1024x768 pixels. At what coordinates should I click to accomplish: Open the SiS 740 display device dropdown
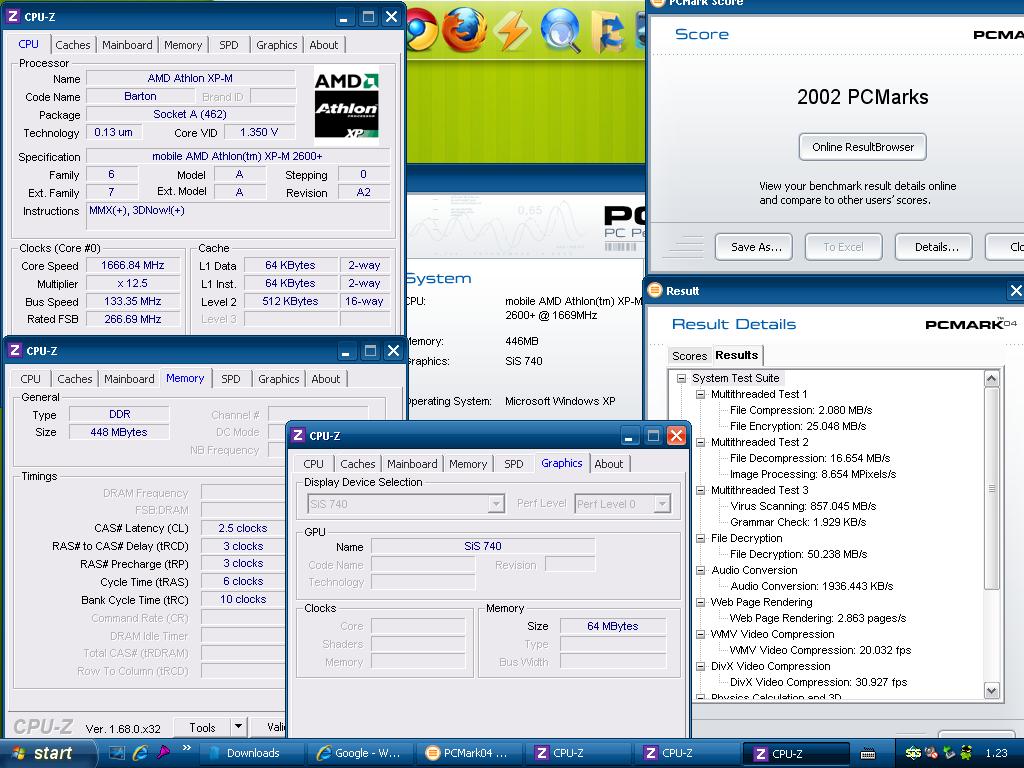click(x=496, y=504)
